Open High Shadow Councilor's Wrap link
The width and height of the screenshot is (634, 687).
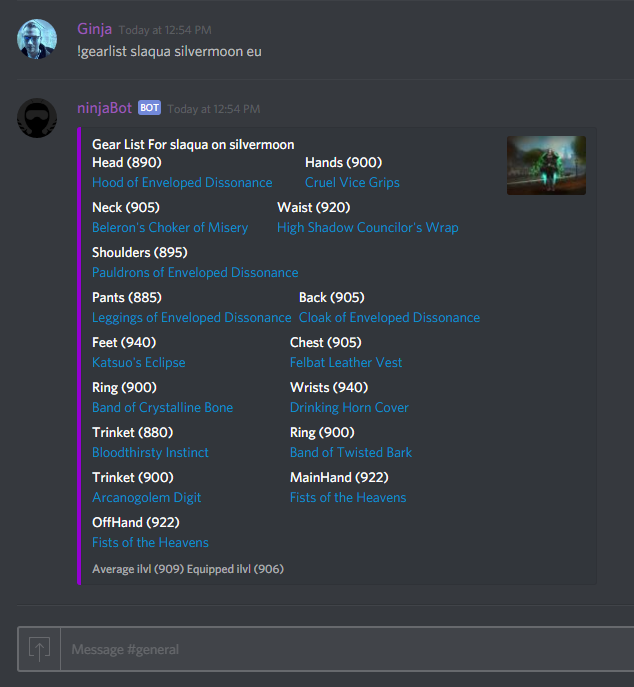click(368, 227)
